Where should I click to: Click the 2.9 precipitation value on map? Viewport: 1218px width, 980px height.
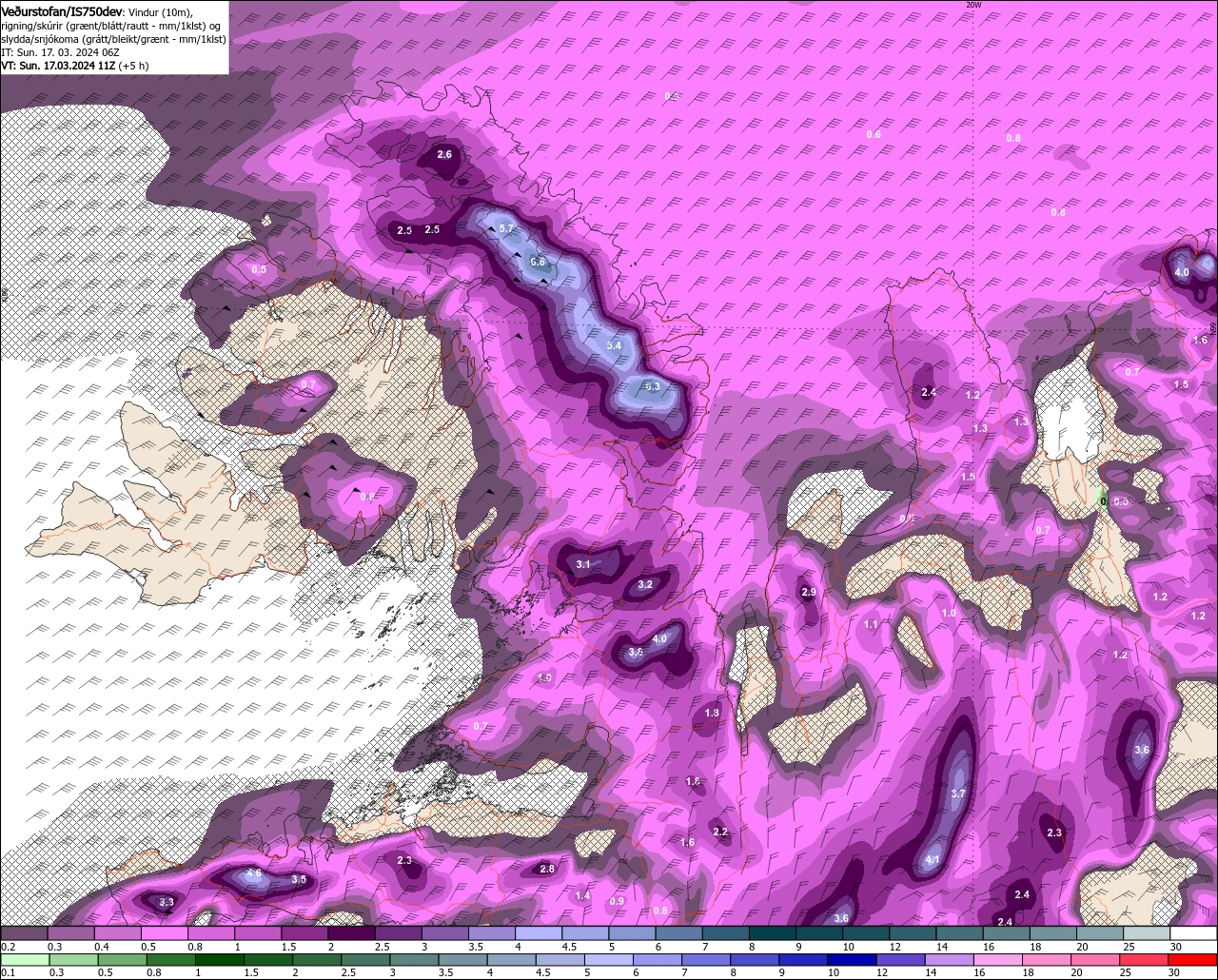pos(809,592)
